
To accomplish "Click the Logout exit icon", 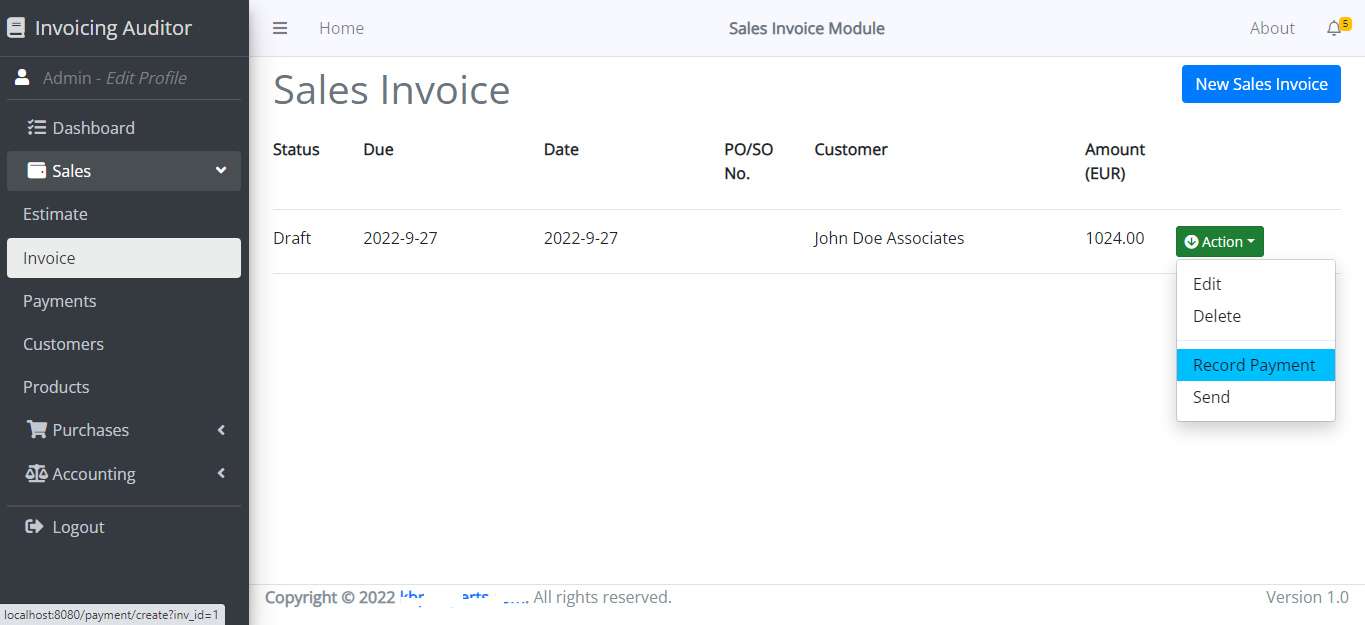I will pos(35,527).
